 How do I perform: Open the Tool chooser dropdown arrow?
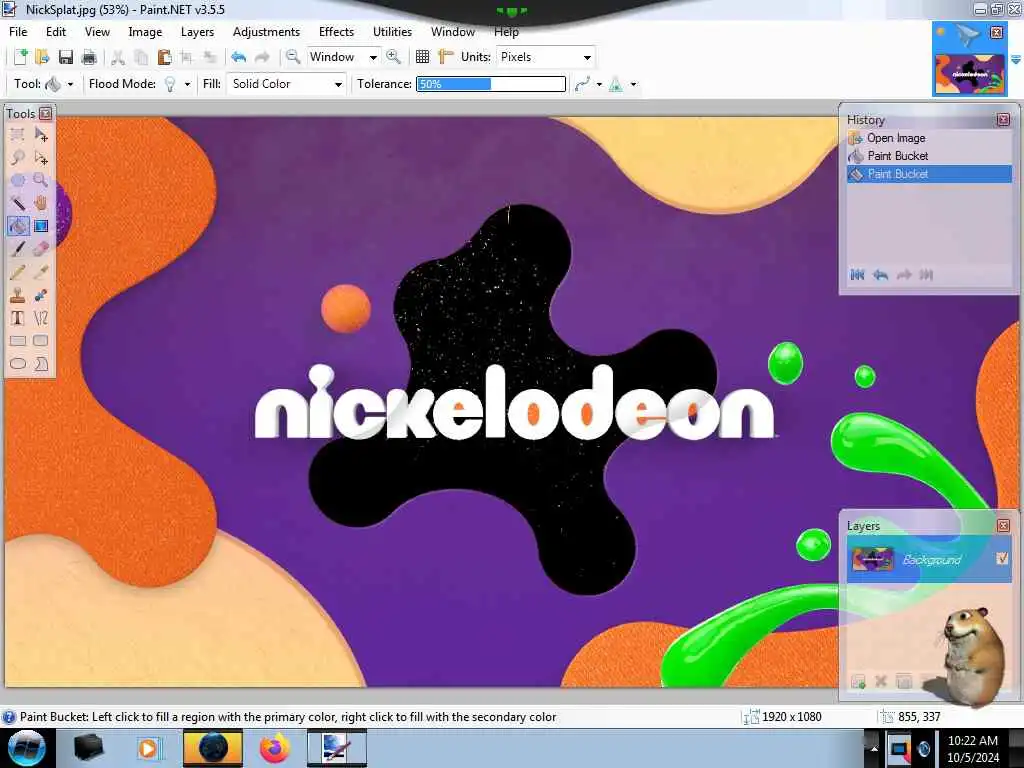point(71,84)
